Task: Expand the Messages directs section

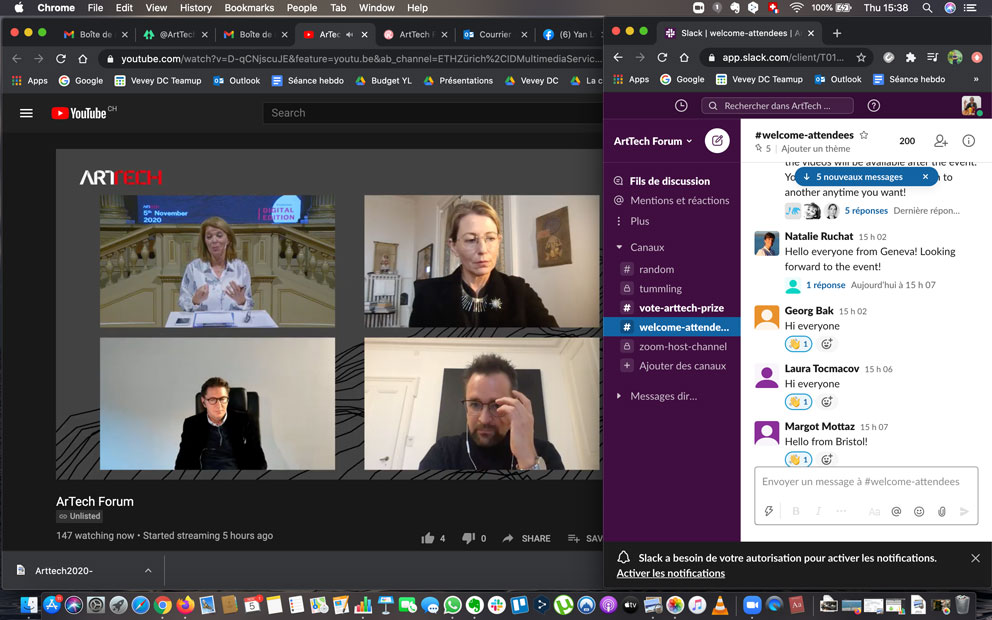Action: pos(619,396)
